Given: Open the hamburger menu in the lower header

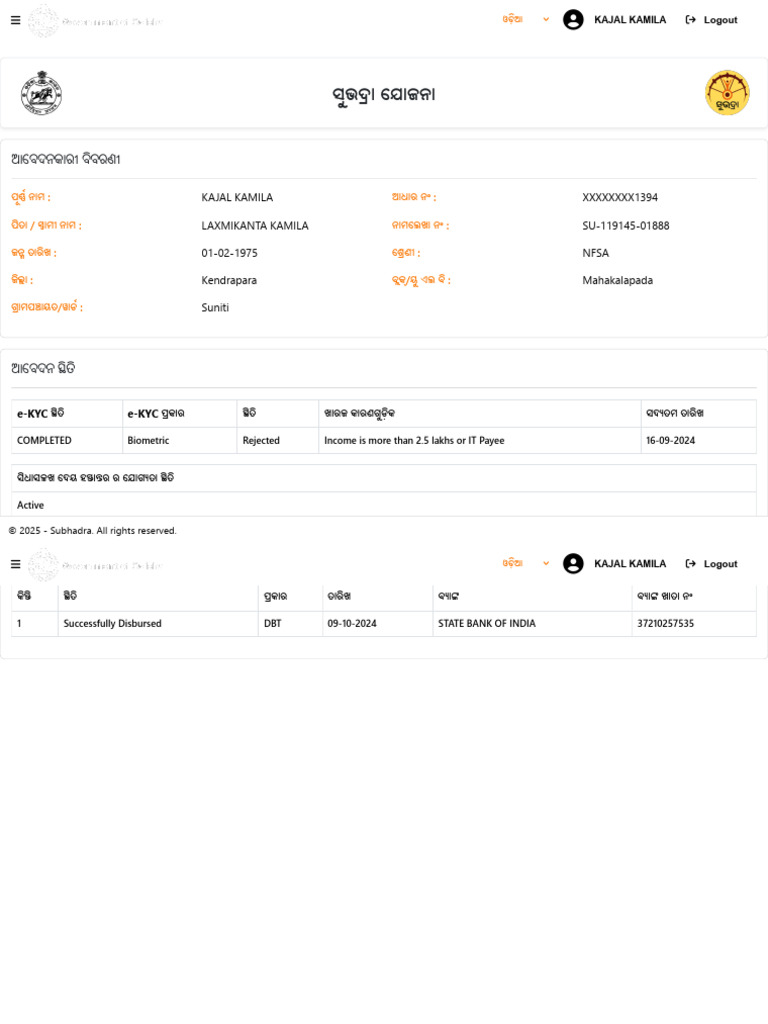Looking at the screenshot, I should [15, 564].
